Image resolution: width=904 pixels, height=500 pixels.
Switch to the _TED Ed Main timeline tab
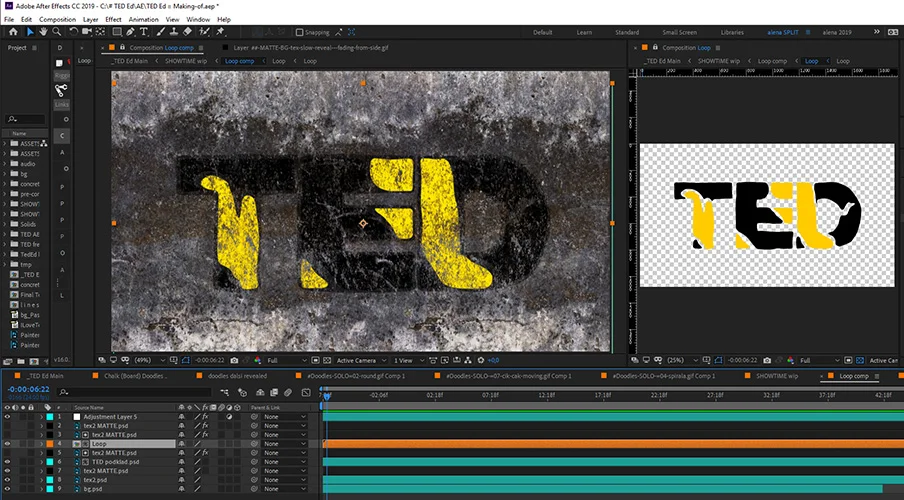point(45,376)
